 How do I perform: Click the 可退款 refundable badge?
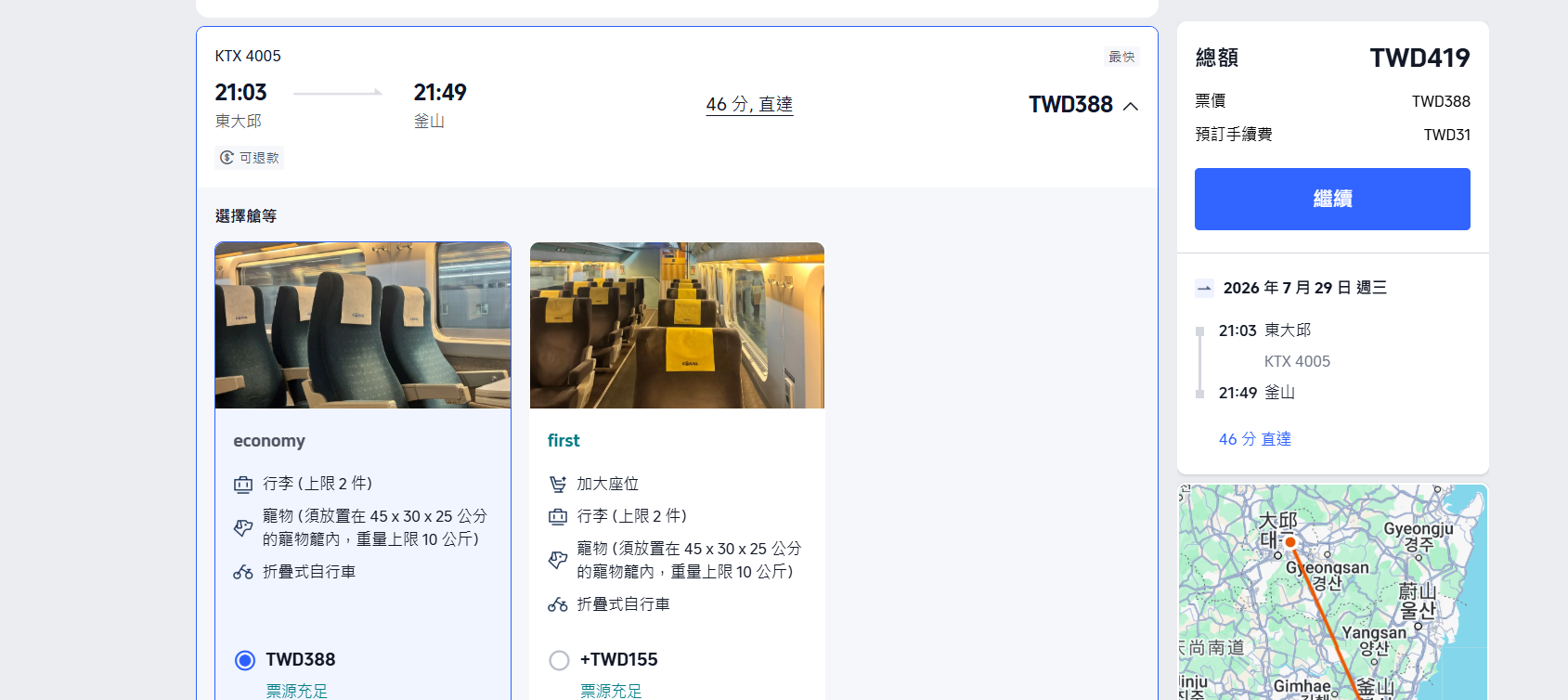[x=250, y=158]
